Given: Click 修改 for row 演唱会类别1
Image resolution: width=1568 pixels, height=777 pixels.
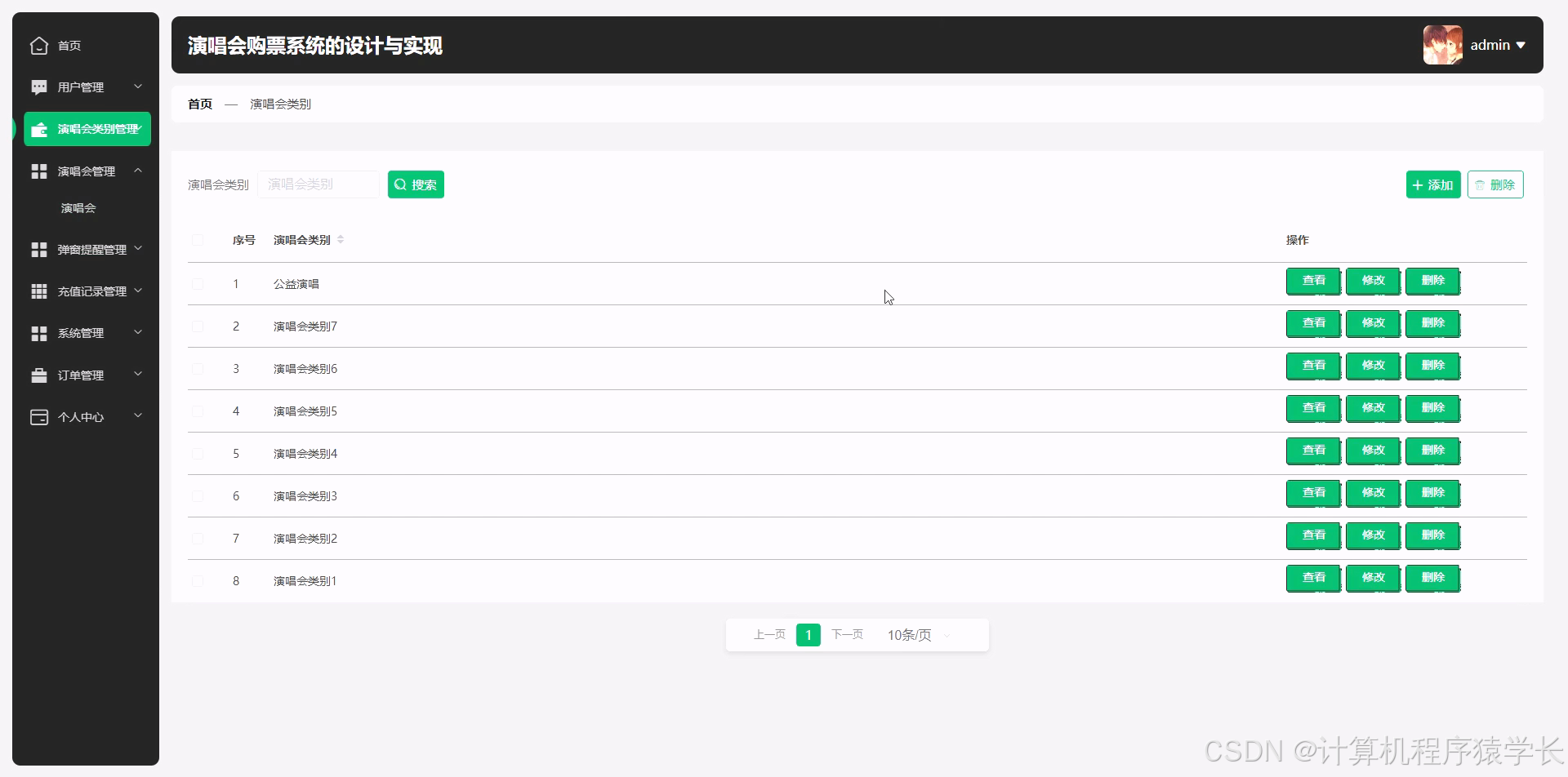Looking at the screenshot, I should [x=1373, y=578].
